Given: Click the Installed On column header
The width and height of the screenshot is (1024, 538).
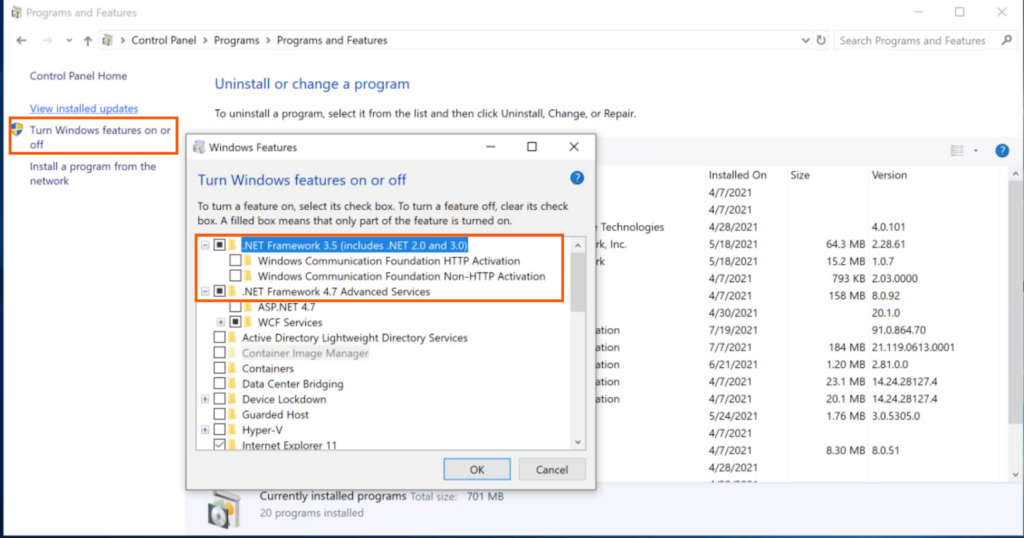Looking at the screenshot, I should pos(737,175).
